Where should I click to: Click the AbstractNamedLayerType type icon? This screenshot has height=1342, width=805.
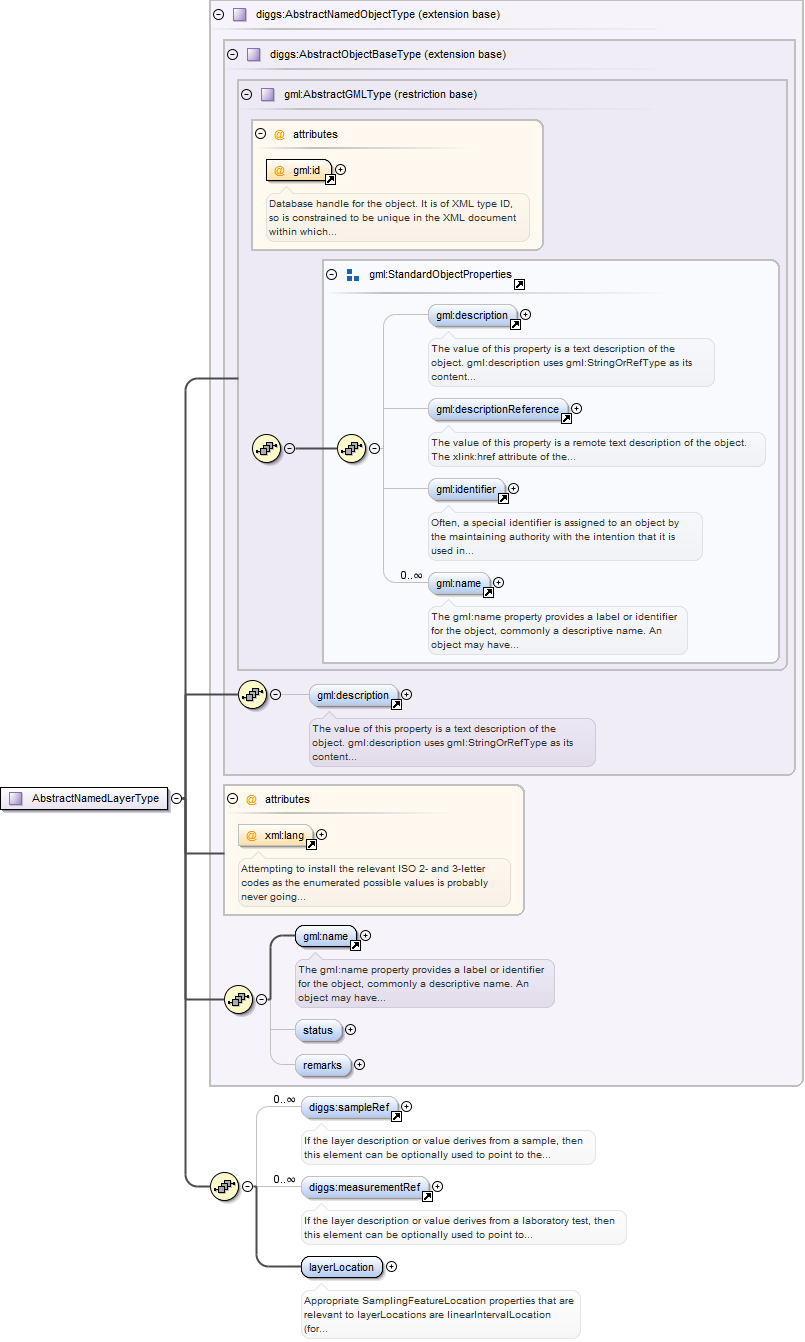point(16,799)
